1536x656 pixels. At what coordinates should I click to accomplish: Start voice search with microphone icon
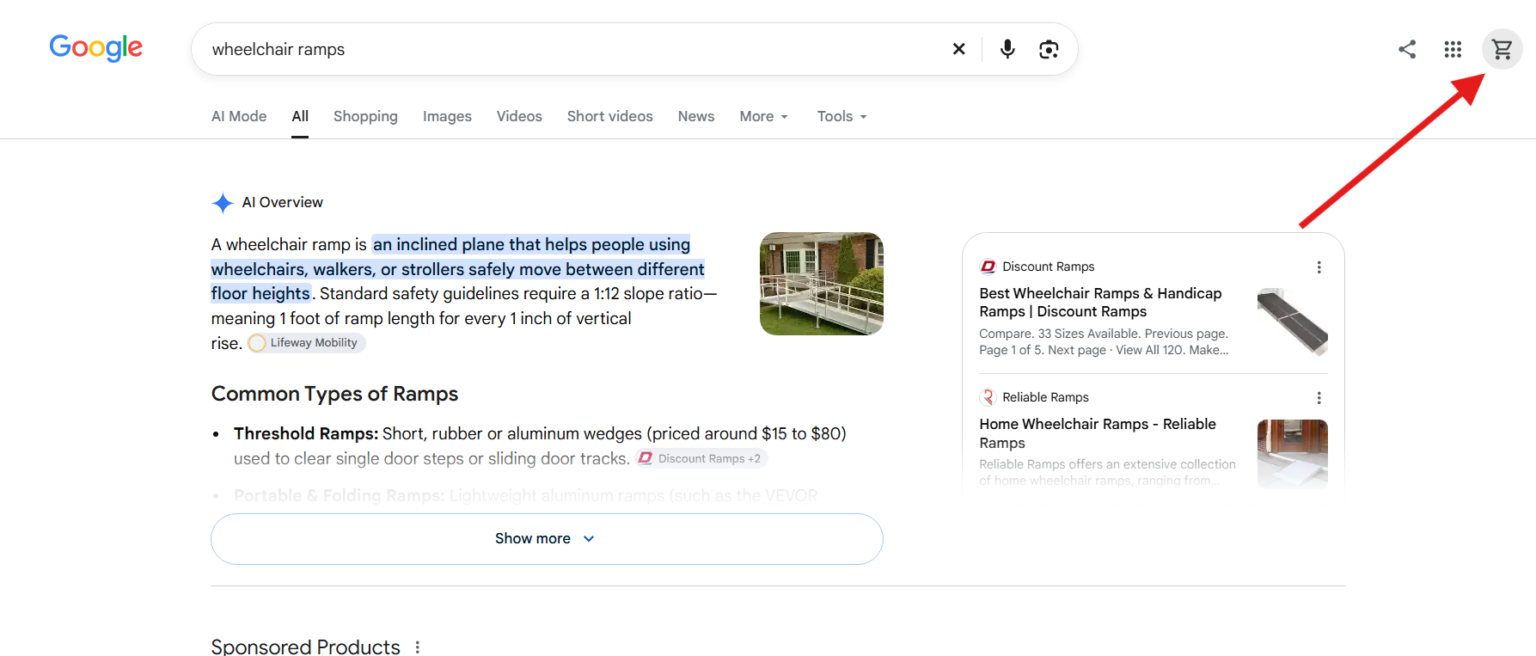tap(1007, 49)
